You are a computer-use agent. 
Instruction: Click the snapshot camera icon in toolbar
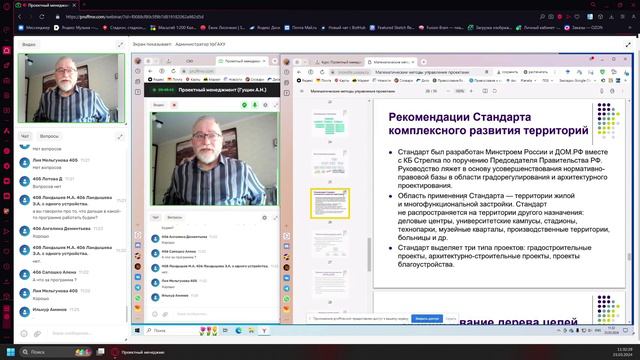coord(551,17)
